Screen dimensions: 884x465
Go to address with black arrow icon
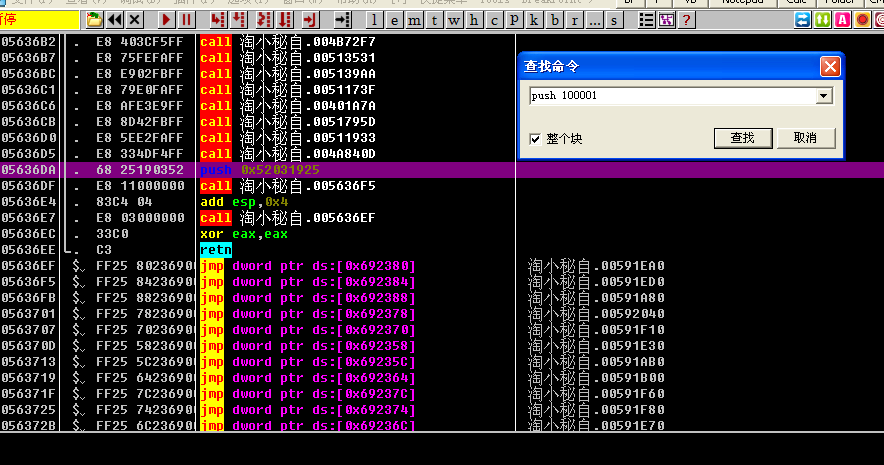(x=342, y=20)
